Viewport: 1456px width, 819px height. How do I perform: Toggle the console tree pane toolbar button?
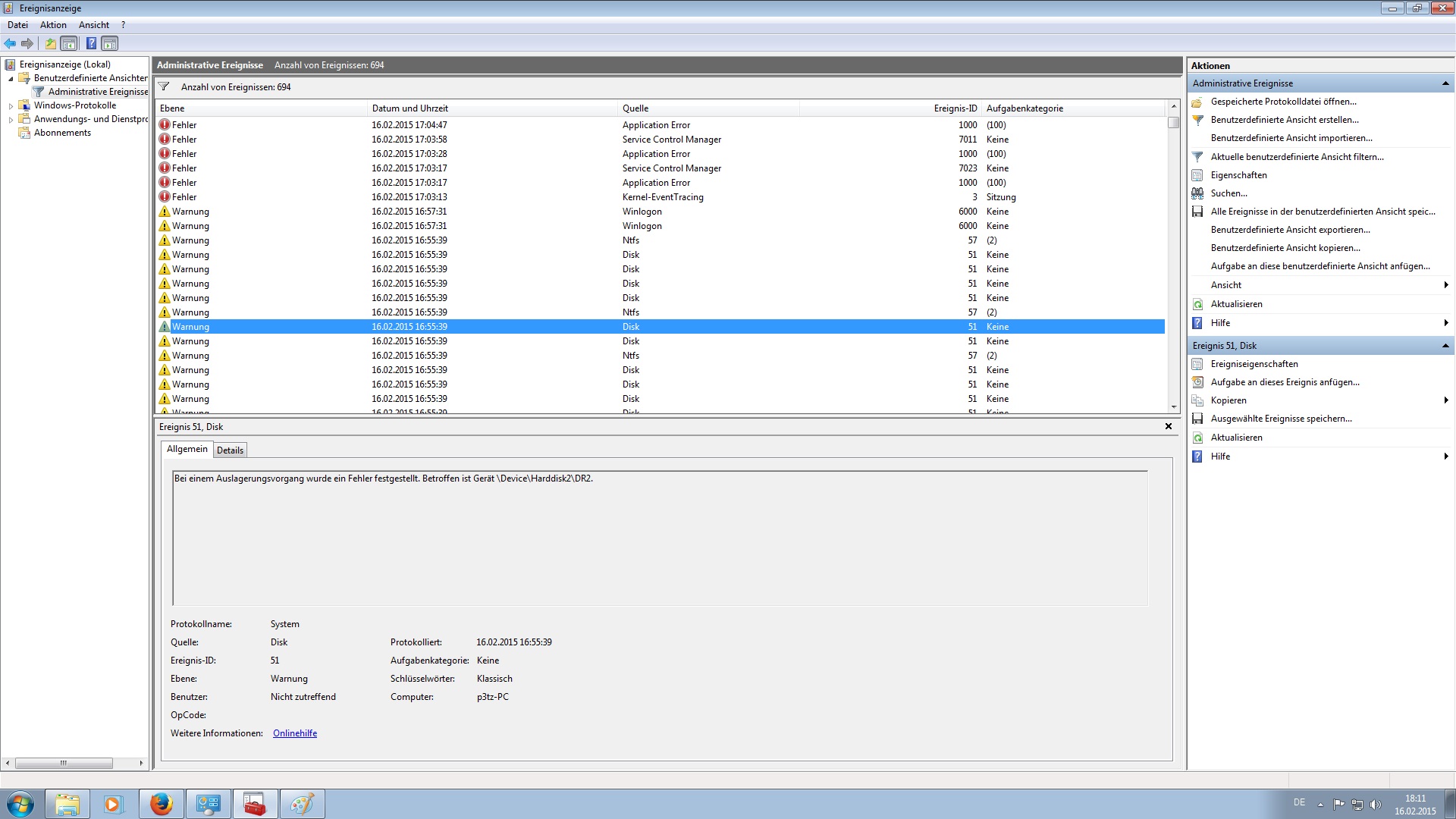(x=69, y=43)
